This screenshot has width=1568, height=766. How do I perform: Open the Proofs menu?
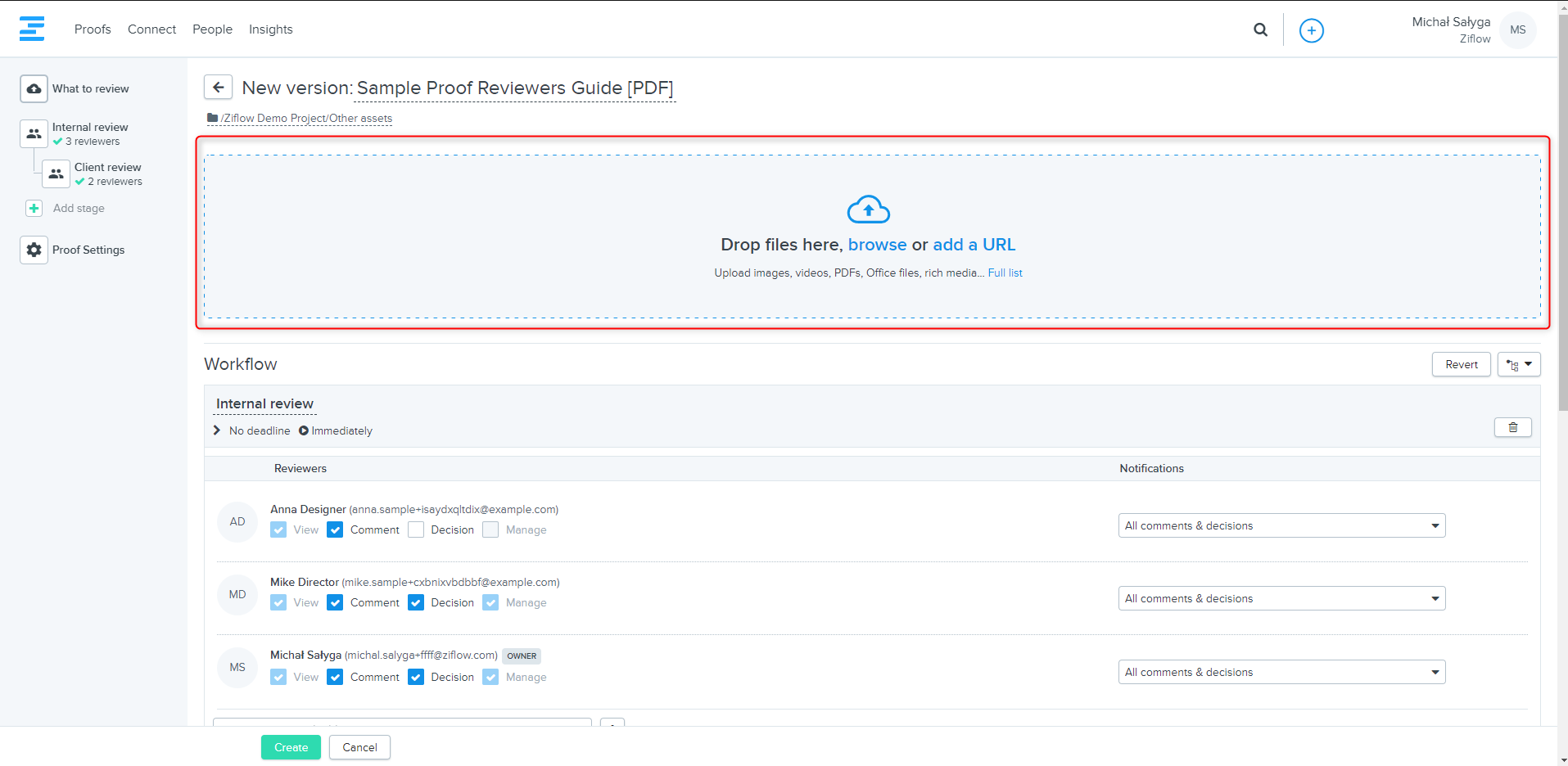[93, 29]
